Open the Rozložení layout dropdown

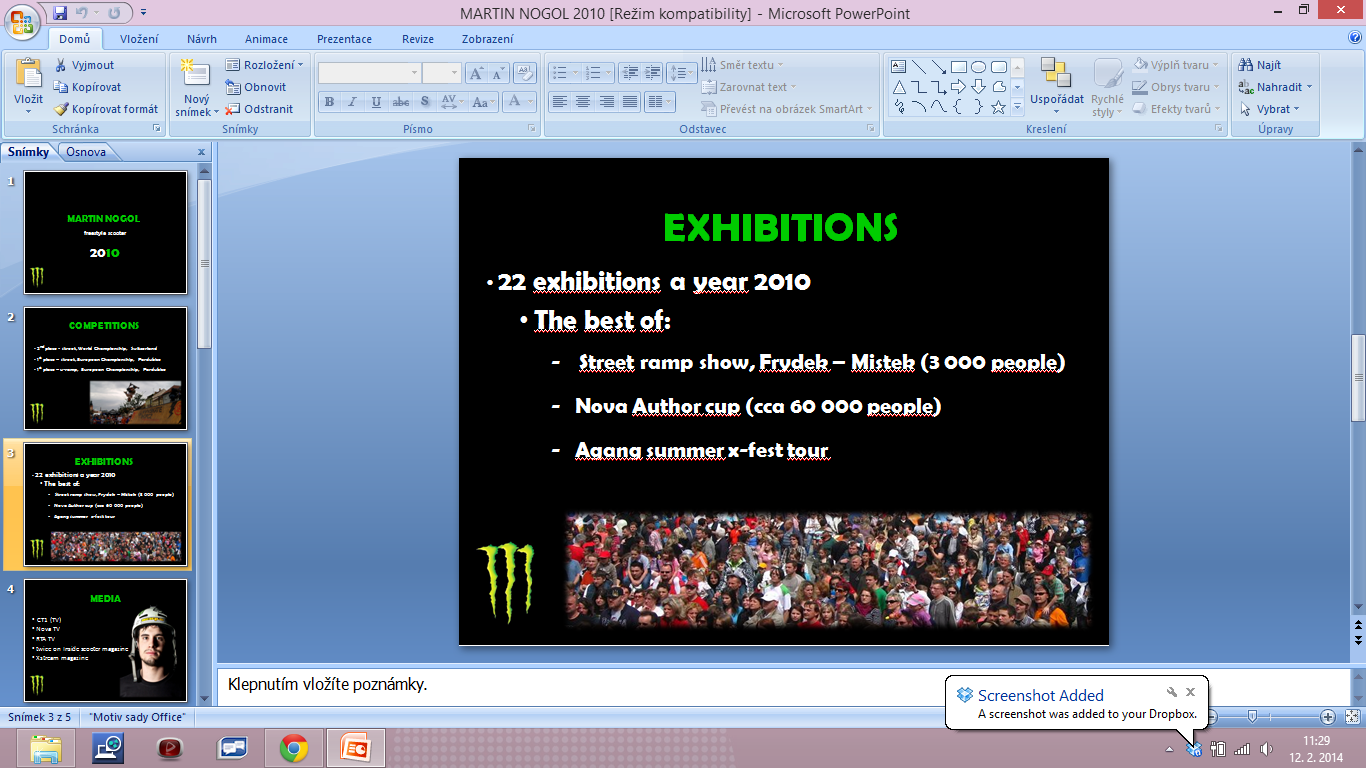click(265, 65)
